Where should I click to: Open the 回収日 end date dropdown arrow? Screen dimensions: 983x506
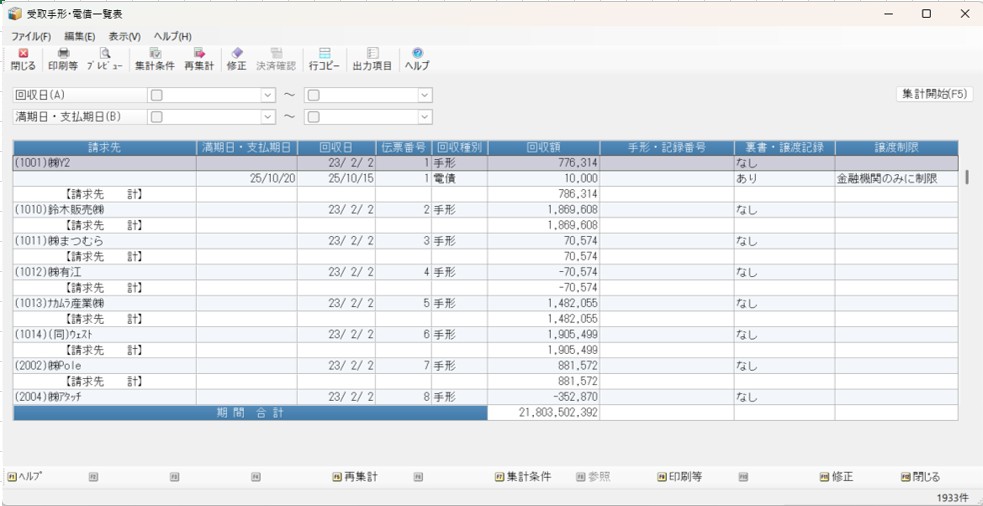425,95
